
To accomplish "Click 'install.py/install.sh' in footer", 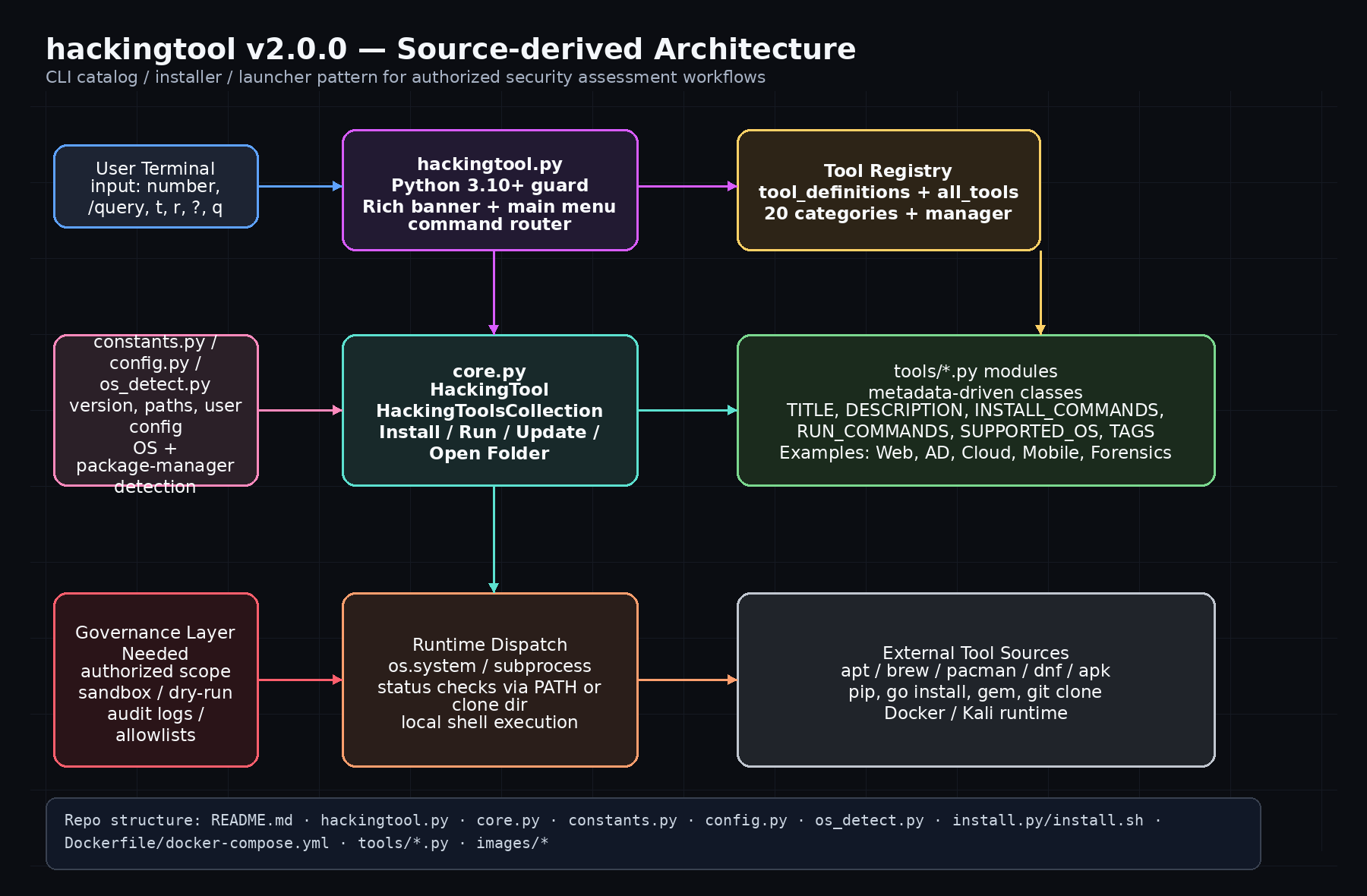I will (1047, 820).
